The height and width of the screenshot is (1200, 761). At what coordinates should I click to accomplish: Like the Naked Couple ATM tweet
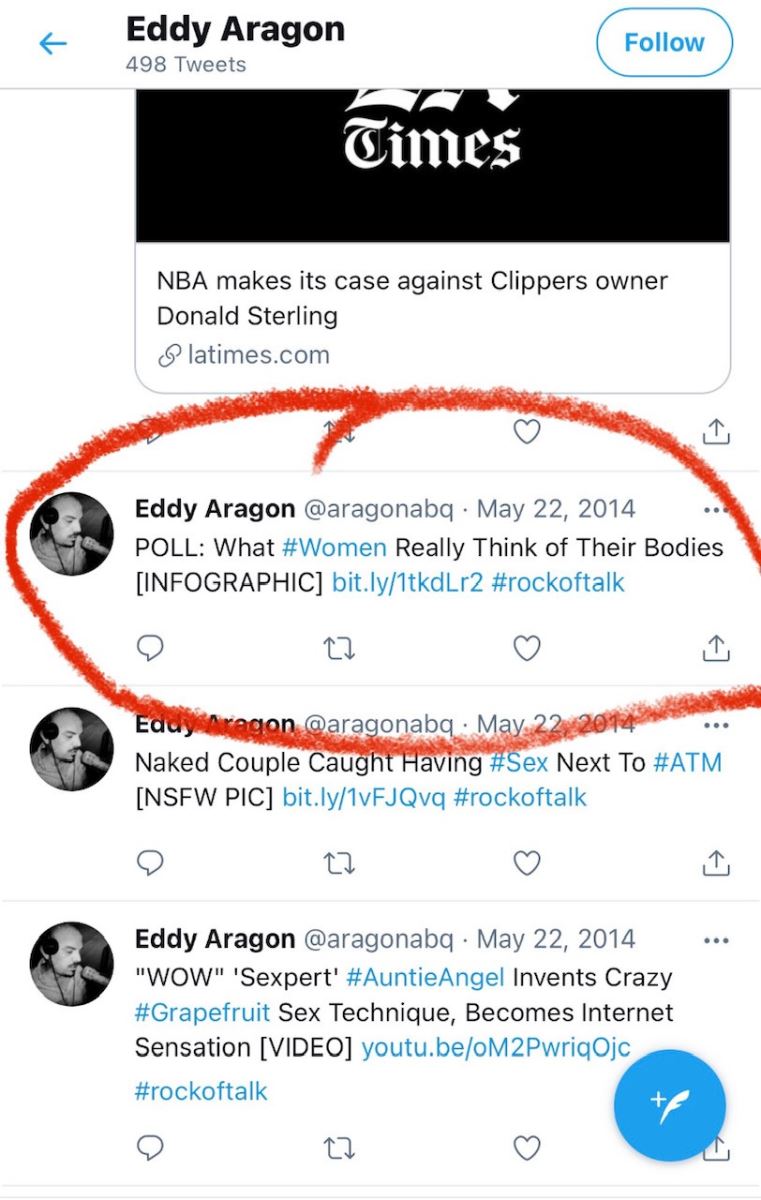527,863
